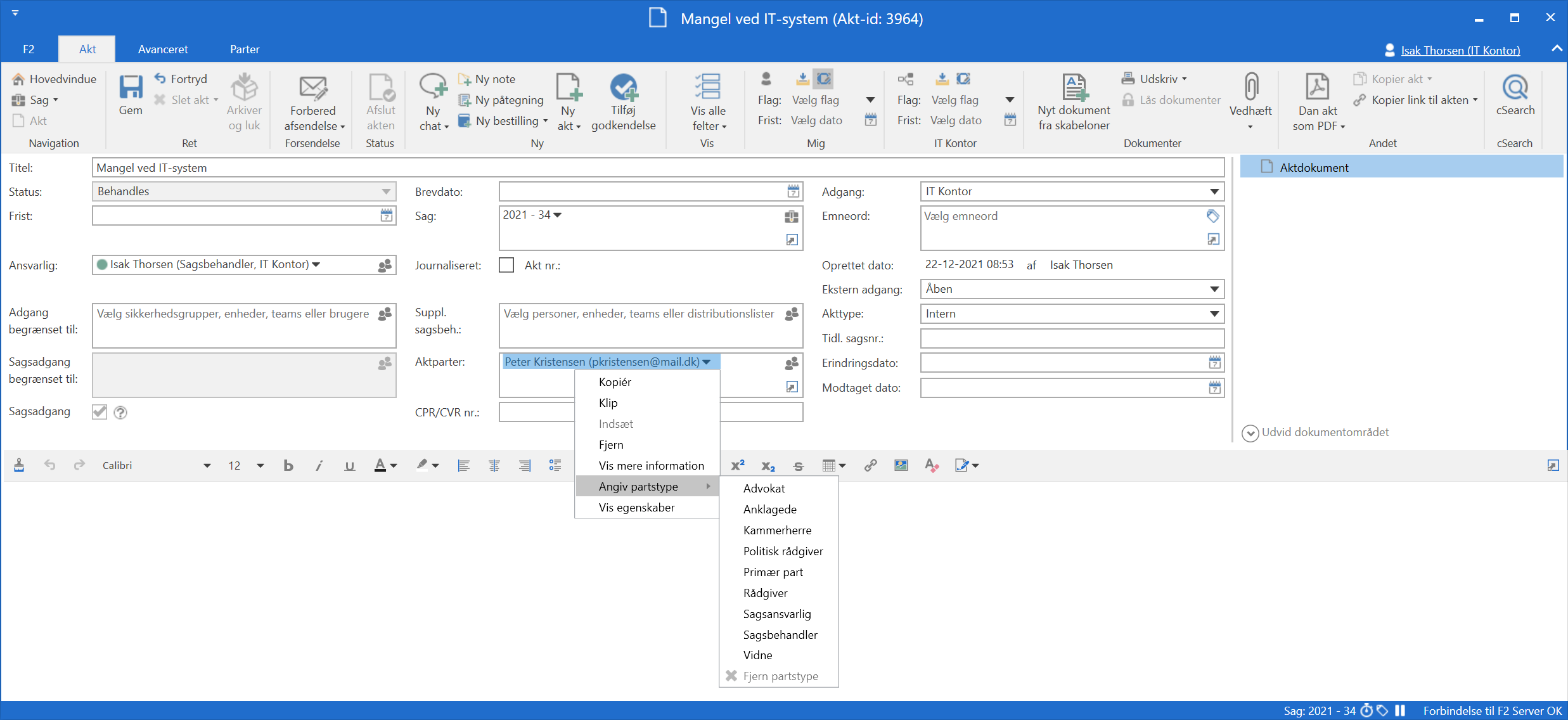This screenshot has width=1568, height=720.
Task: Open the Sag menu in Navigation group
Action: click(35, 100)
